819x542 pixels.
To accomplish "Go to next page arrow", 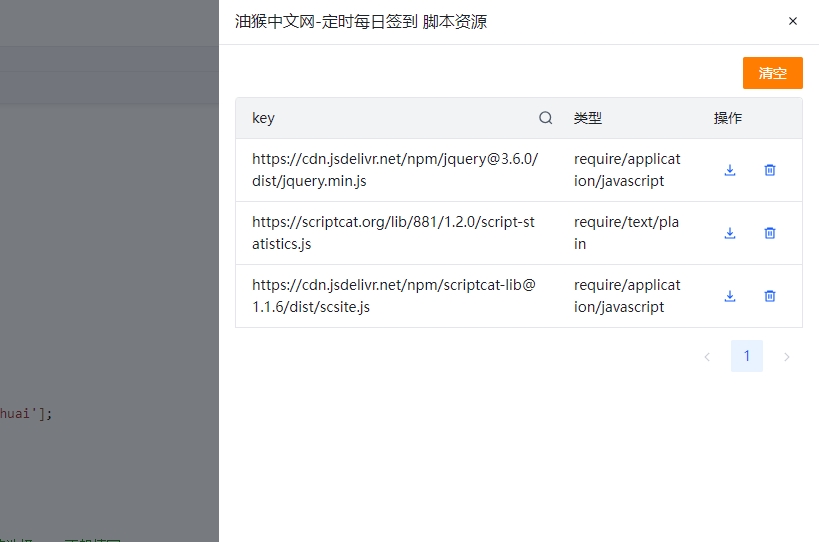I will click(x=787, y=357).
